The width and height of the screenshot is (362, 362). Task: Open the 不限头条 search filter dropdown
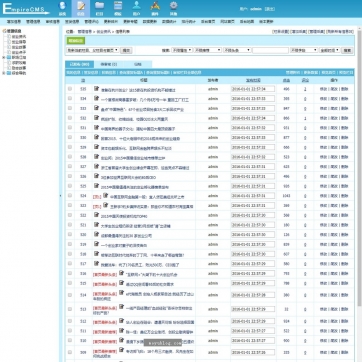coord(237,50)
